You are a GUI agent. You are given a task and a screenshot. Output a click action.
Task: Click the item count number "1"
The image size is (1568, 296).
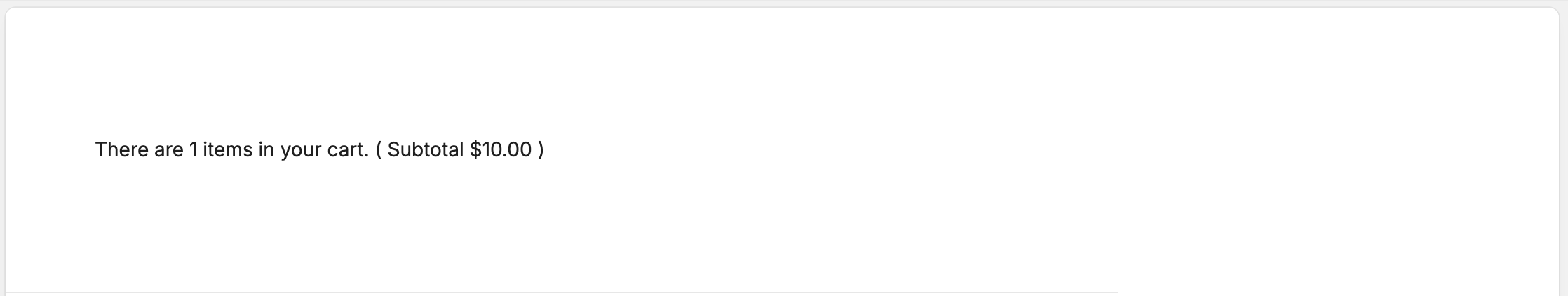click(x=193, y=149)
